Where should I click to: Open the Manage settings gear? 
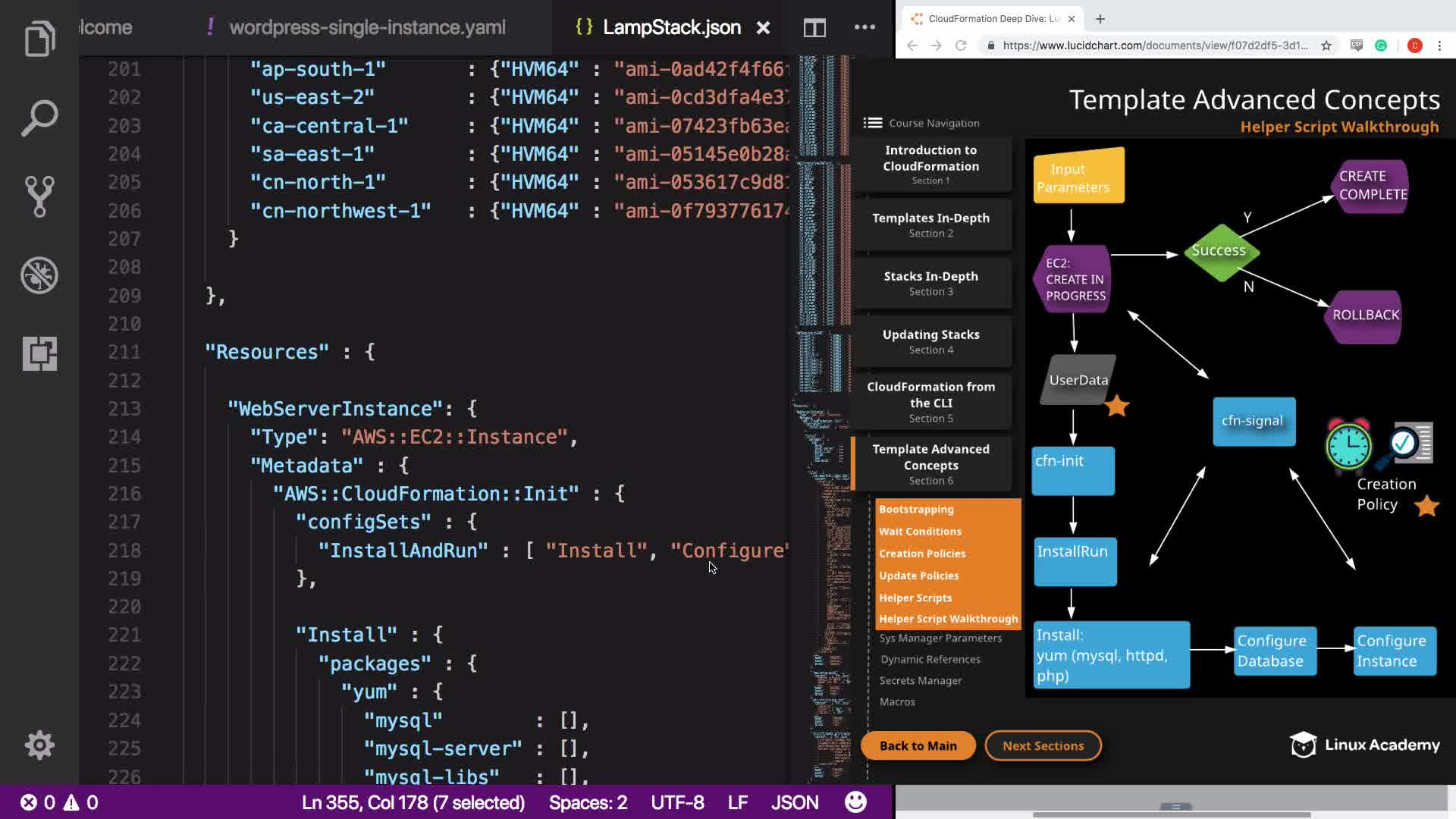(39, 745)
